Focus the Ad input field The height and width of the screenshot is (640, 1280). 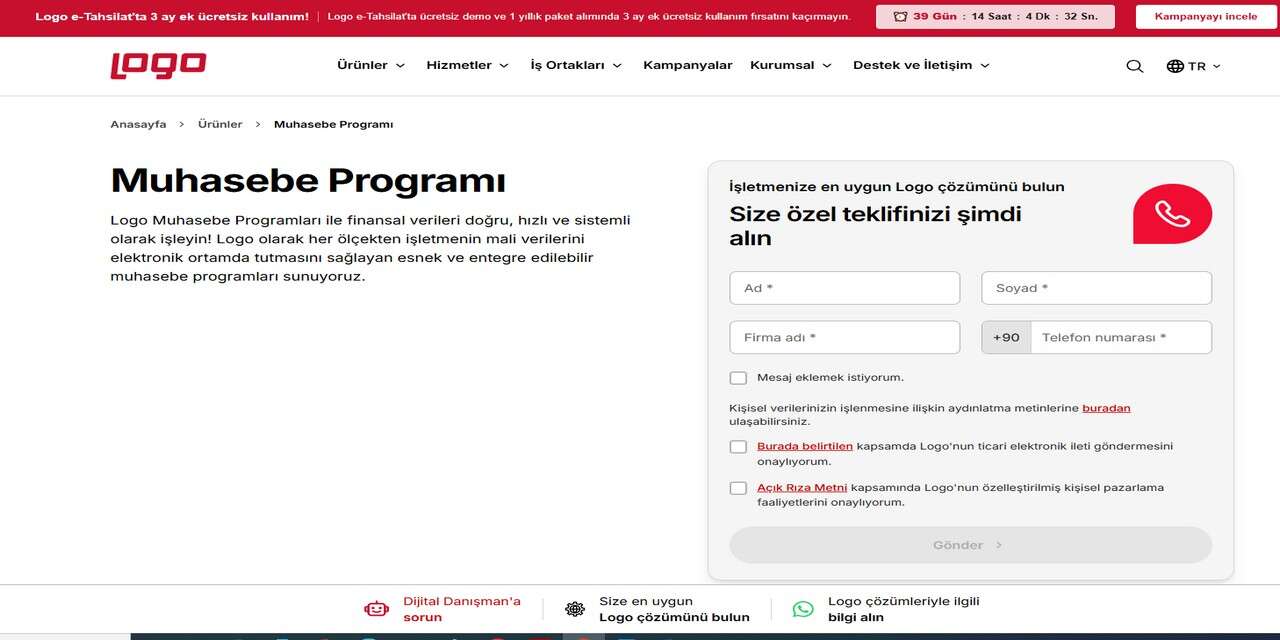[x=845, y=288]
